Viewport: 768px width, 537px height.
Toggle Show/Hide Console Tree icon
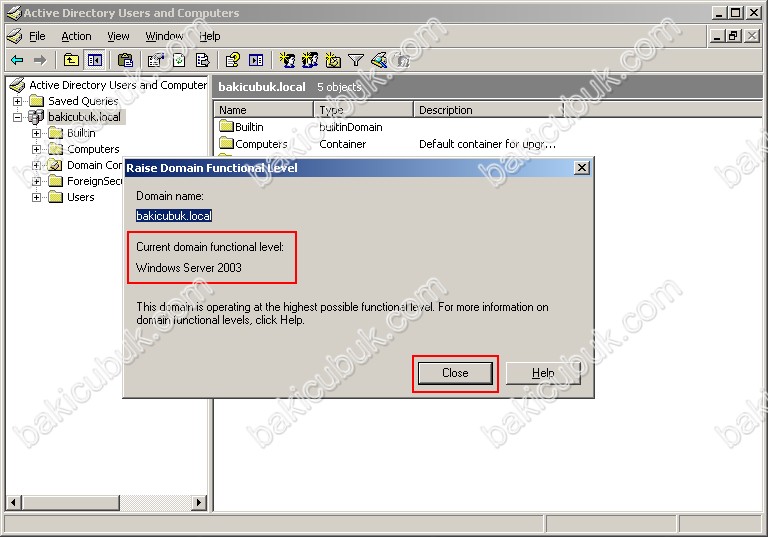[95, 60]
